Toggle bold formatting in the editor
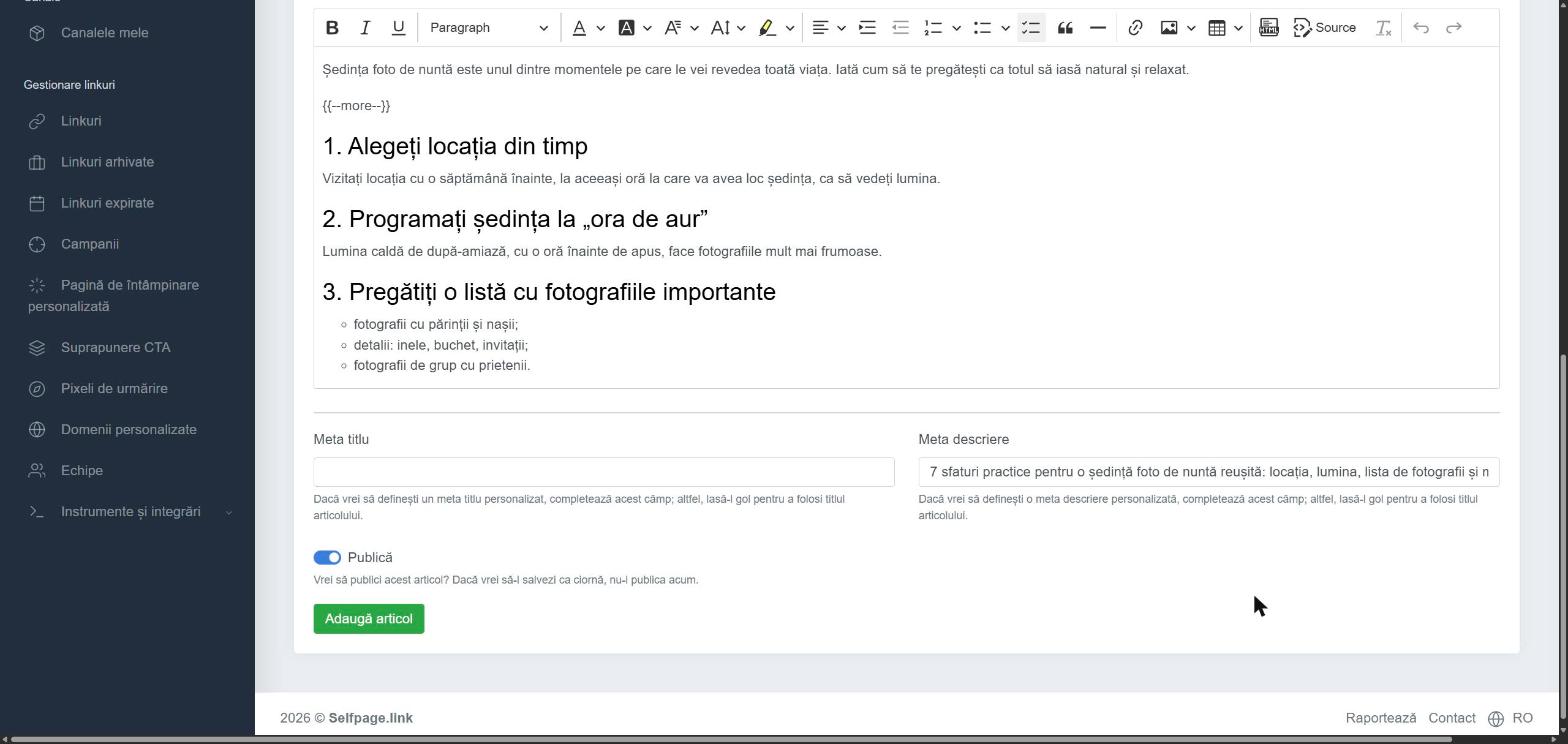Viewport: 1568px width, 744px height. [332, 28]
